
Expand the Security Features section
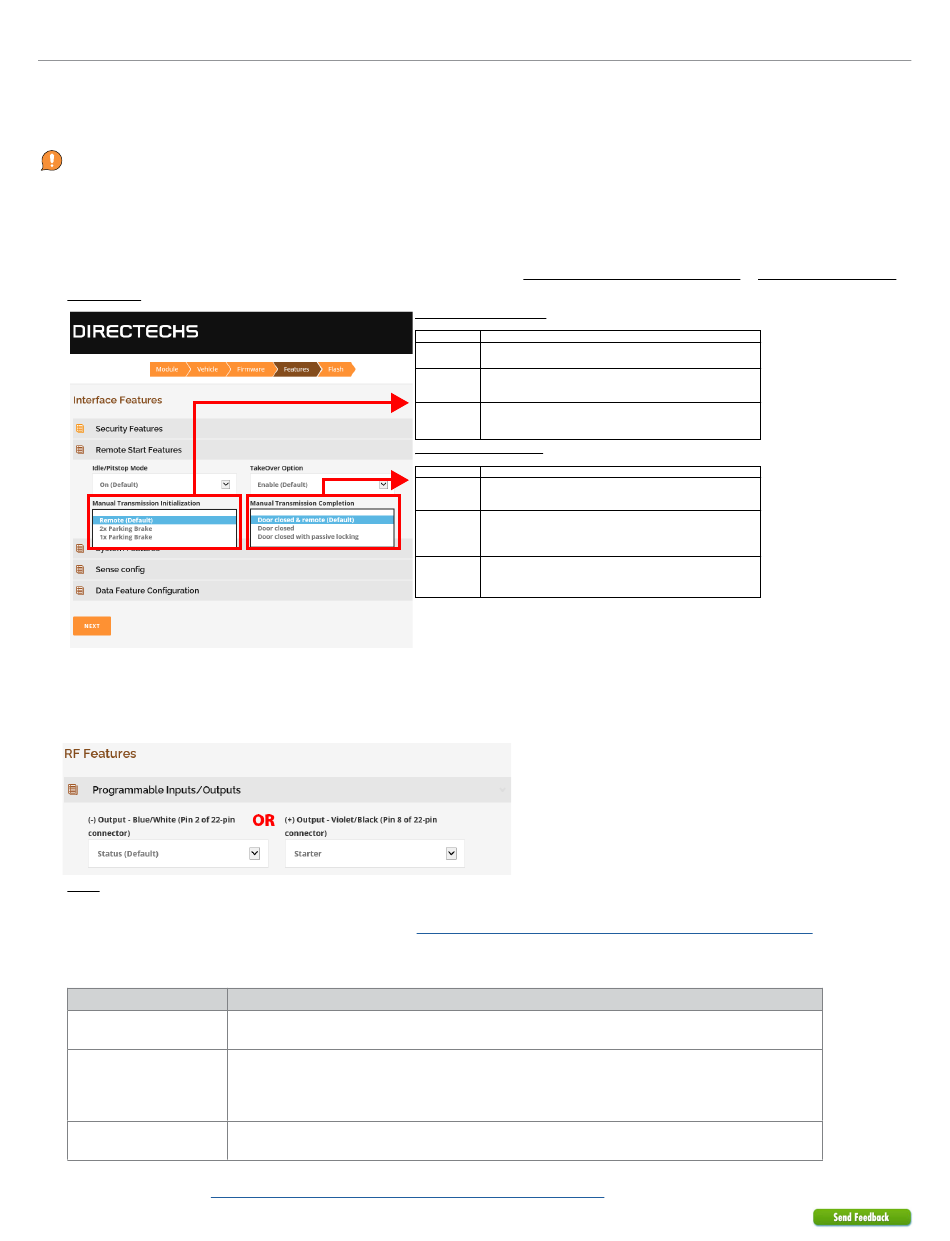pos(129,429)
